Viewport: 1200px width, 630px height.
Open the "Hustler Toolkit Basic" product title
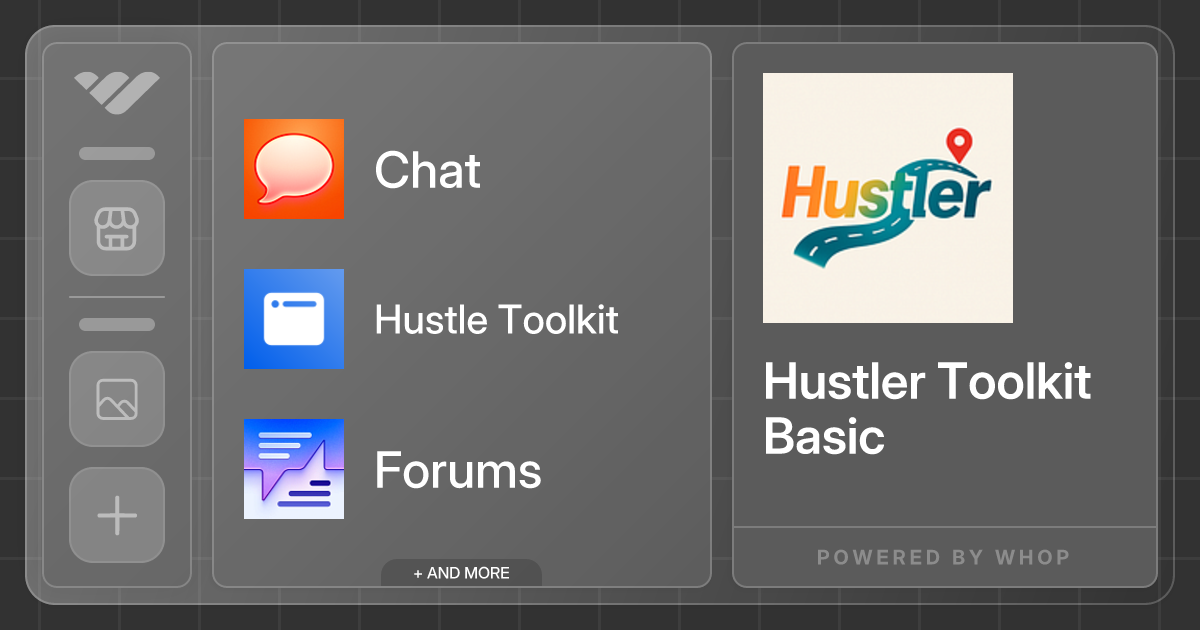point(926,410)
